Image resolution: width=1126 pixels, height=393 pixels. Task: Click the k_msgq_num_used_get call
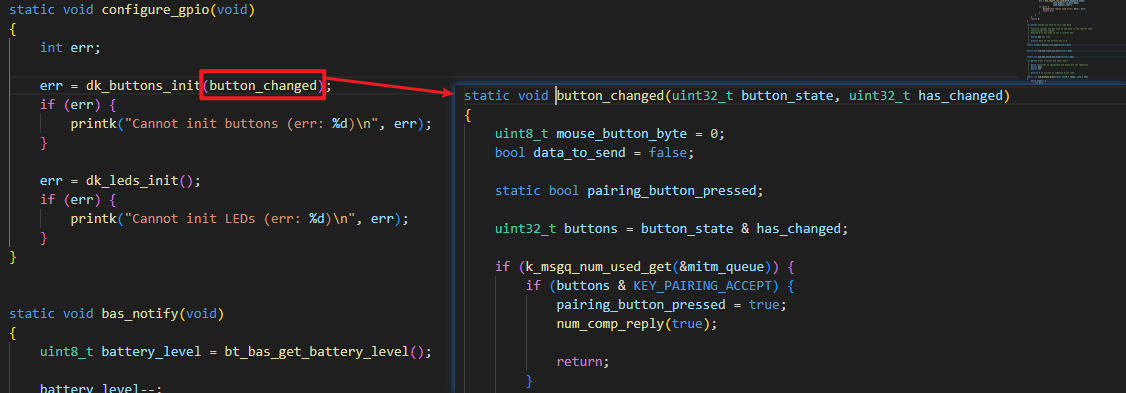pos(596,267)
